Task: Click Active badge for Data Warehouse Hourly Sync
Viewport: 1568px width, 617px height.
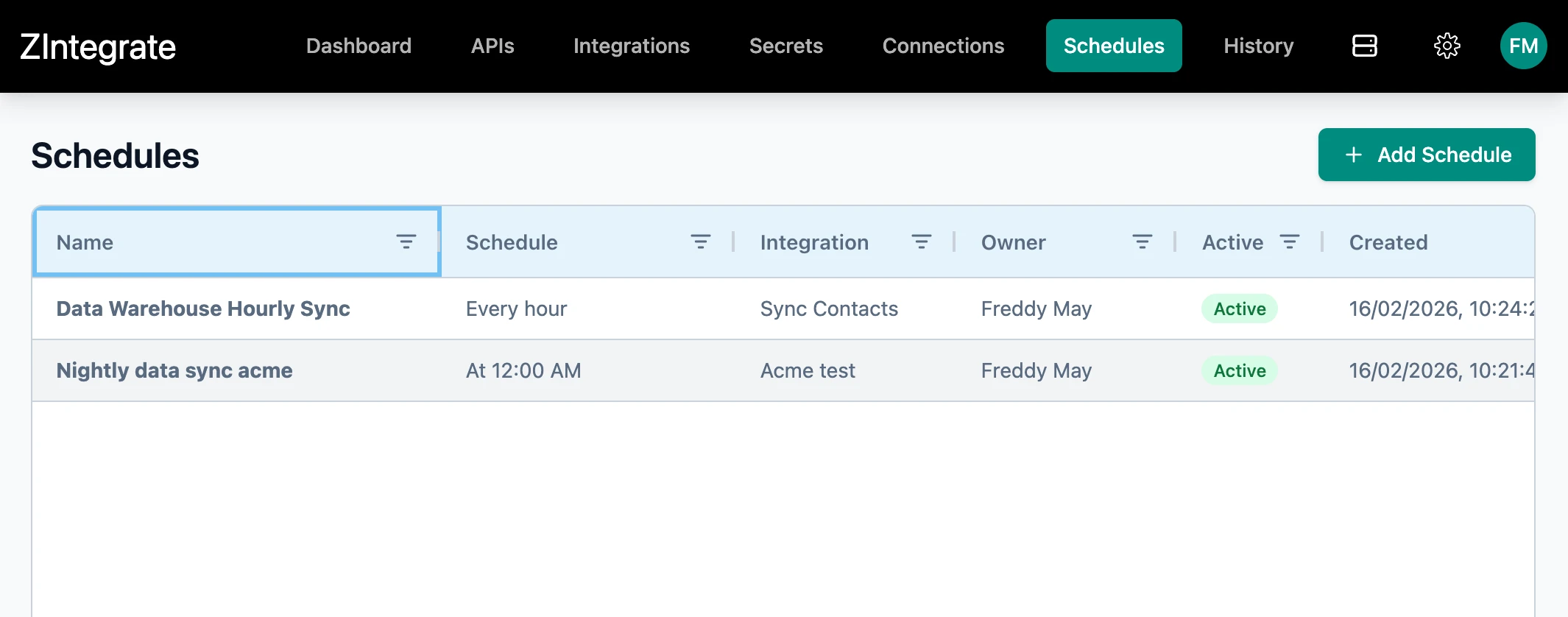Action: point(1240,308)
